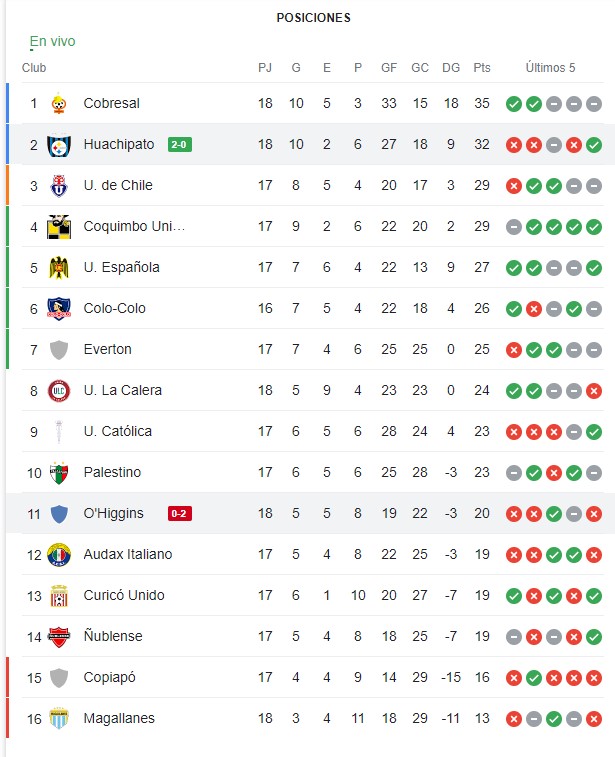615x757 pixels.
Task: Click the Huachipato club crest icon
Action: [x=59, y=144]
